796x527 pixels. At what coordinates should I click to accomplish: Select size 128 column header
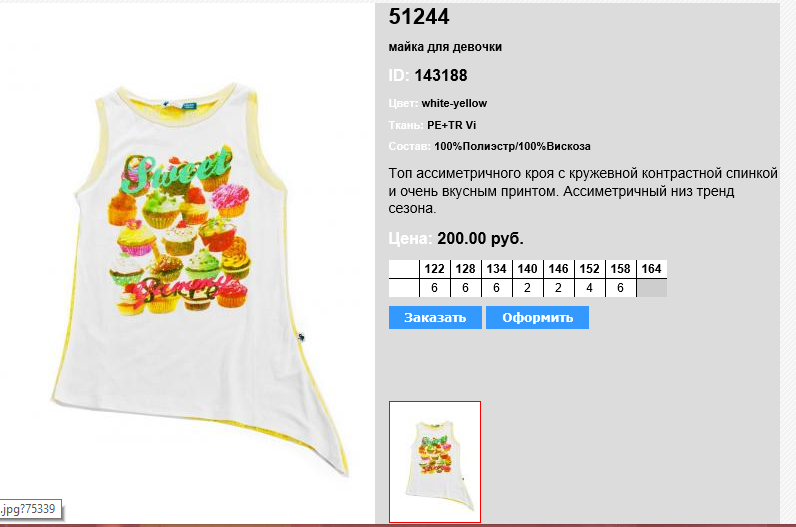point(466,269)
